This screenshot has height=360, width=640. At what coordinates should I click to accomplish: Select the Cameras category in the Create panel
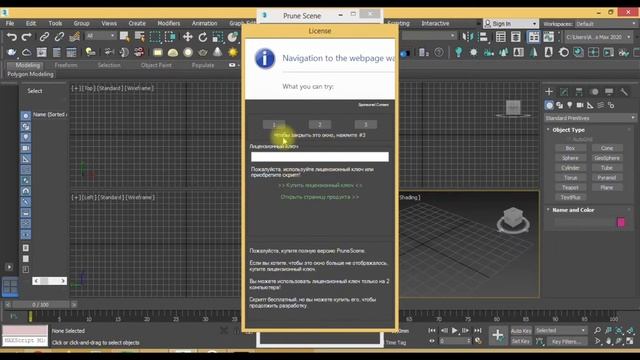(580, 105)
